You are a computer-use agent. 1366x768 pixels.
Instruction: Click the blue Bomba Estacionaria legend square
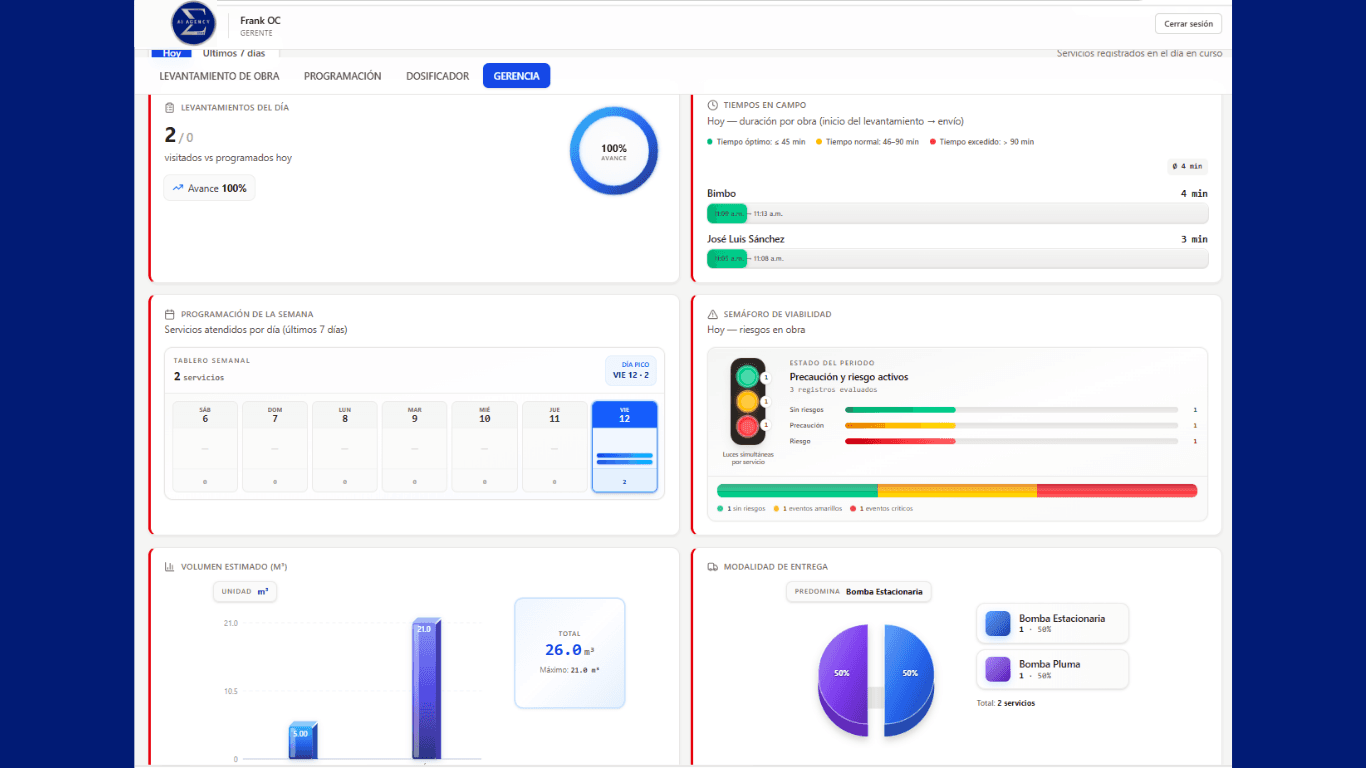click(x=998, y=623)
